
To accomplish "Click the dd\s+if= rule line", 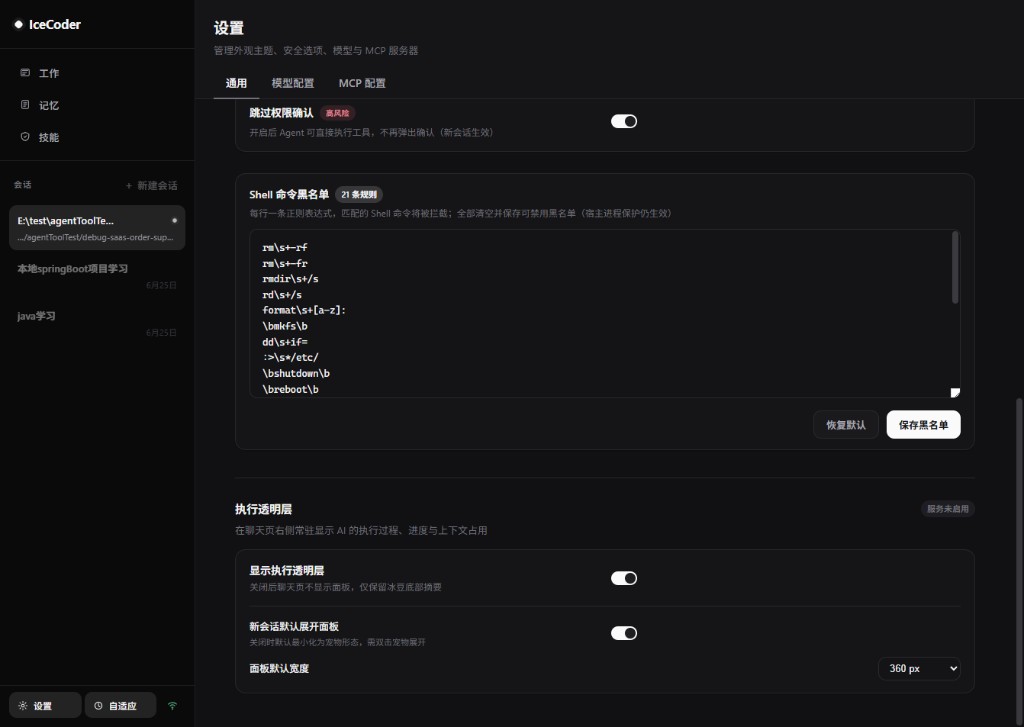I will (x=285, y=342).
